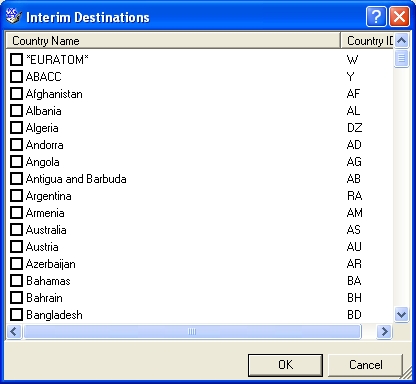
Task: Enable the Azerbaijan checkbox
Action: 16,264
